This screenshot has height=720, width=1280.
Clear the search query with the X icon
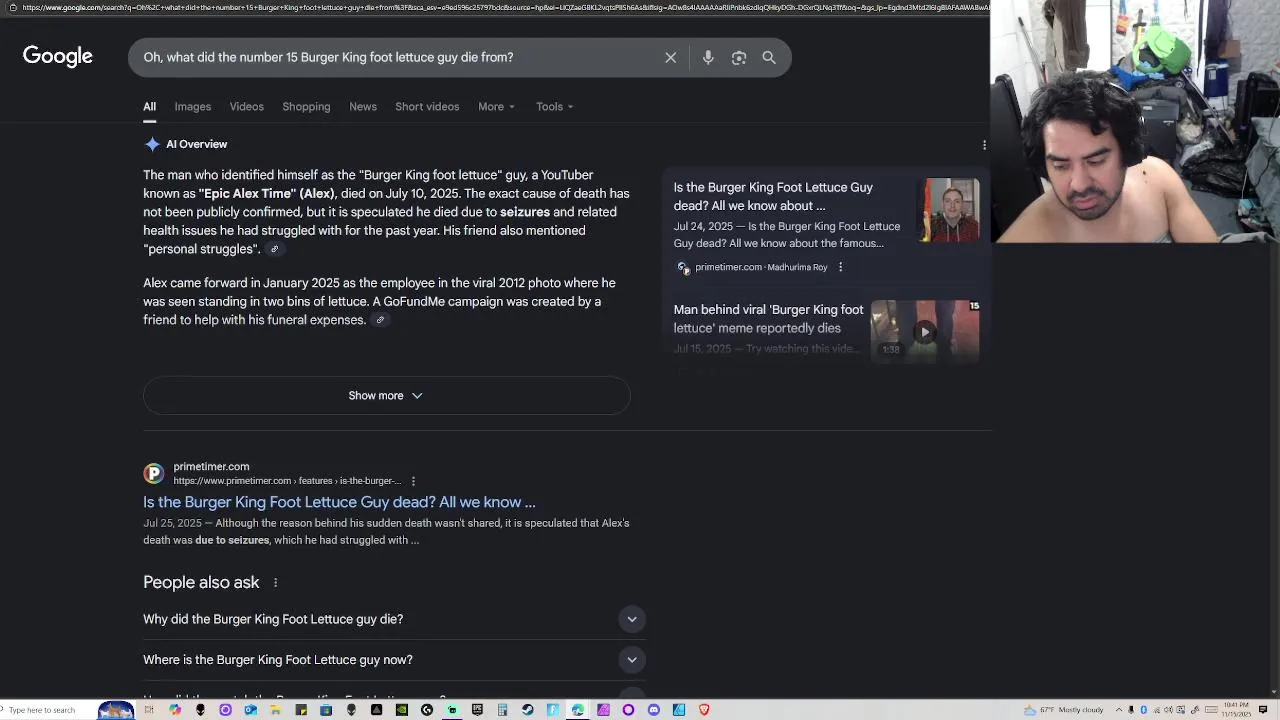(671, 58)
